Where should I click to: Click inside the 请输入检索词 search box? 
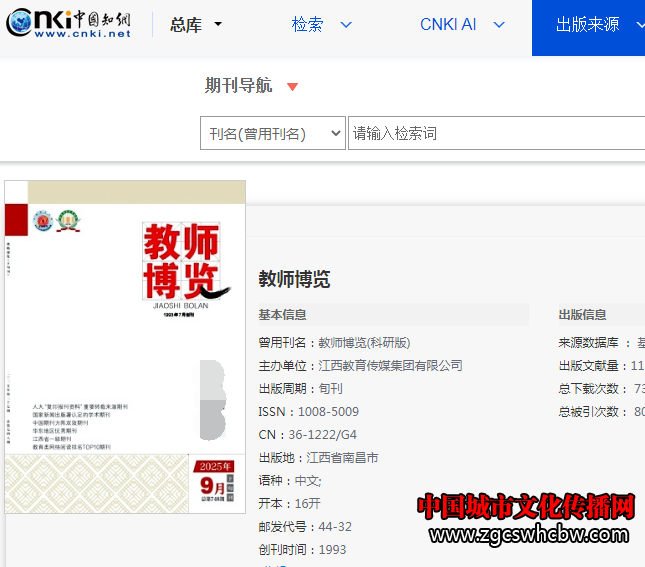pos(495,134)
